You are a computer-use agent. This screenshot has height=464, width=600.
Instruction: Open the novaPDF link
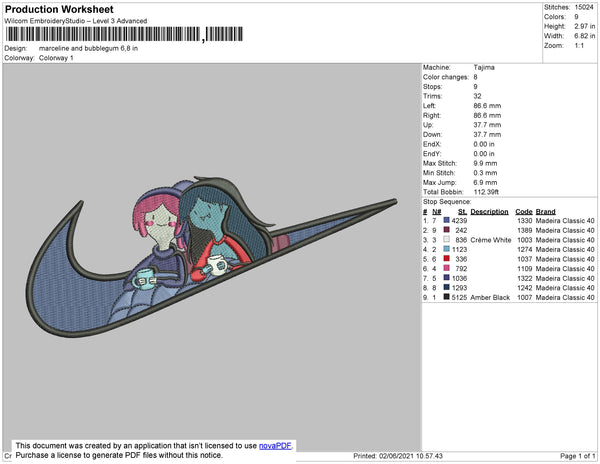click(275, 446)
